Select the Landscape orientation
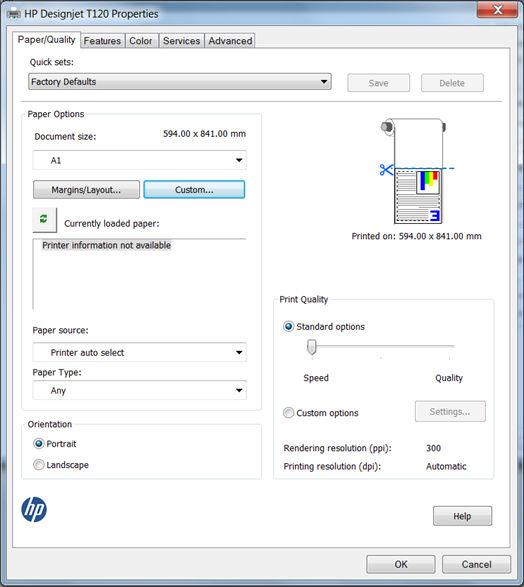Screen dimensions: 524x587 click(39, 465)
